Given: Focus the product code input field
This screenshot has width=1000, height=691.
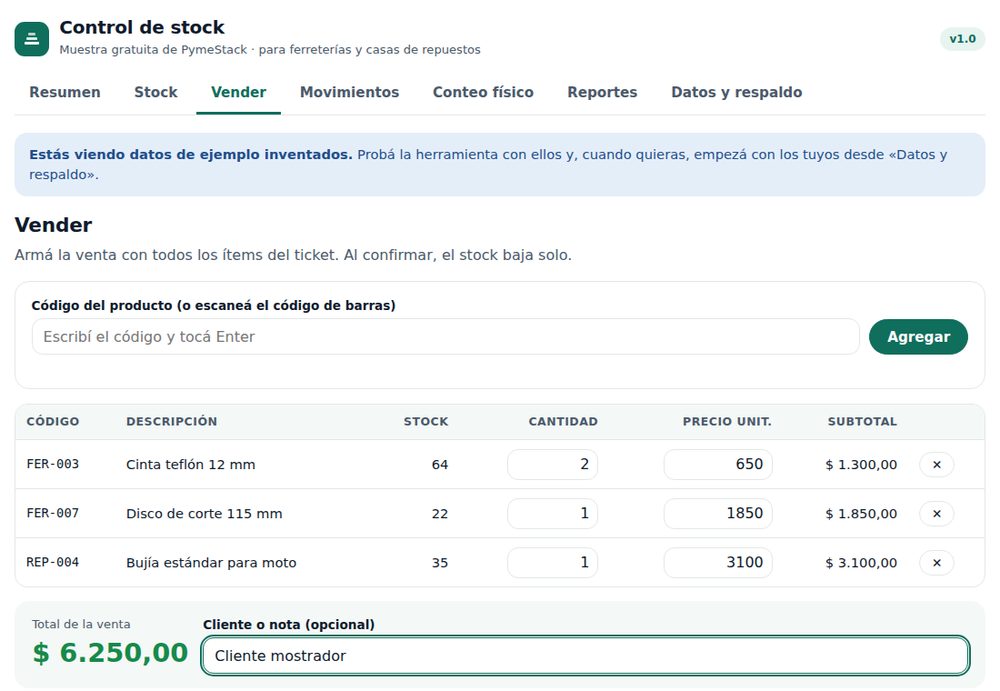Looking at the screenshot, I should pos(446,337).
